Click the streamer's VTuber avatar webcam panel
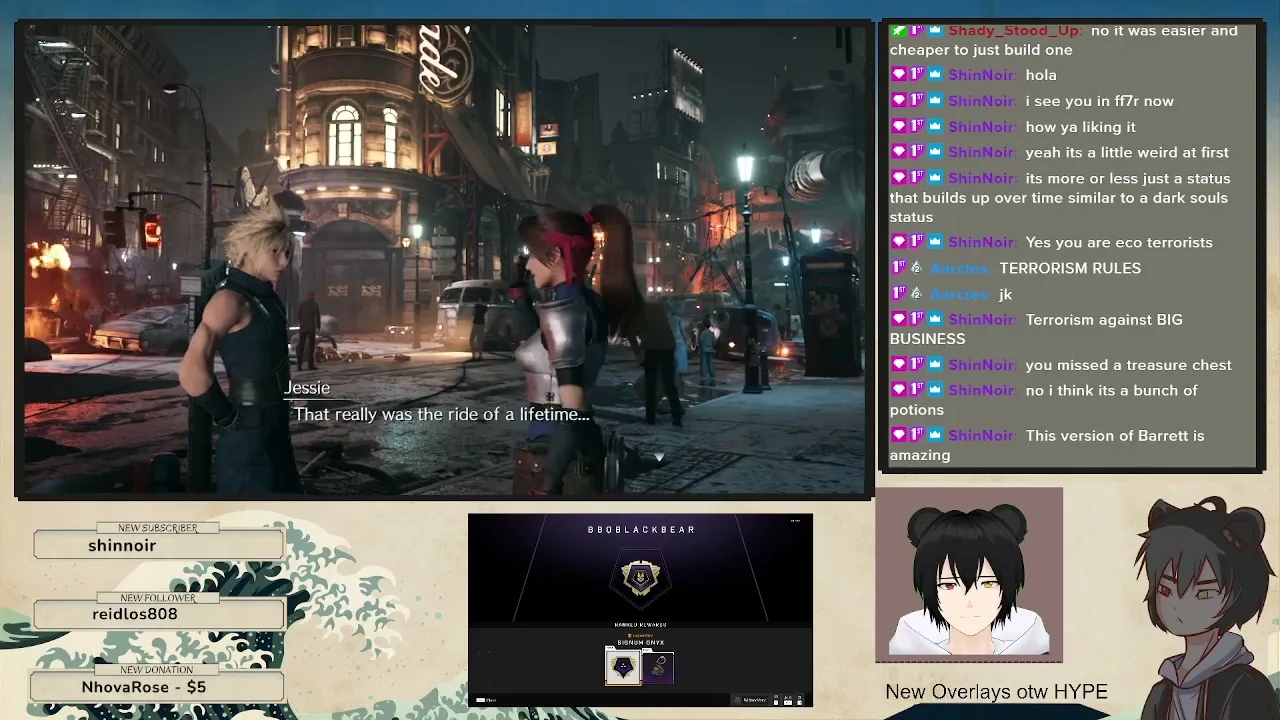This screenshot has height=720, width=1280. (x=969, y=575)
